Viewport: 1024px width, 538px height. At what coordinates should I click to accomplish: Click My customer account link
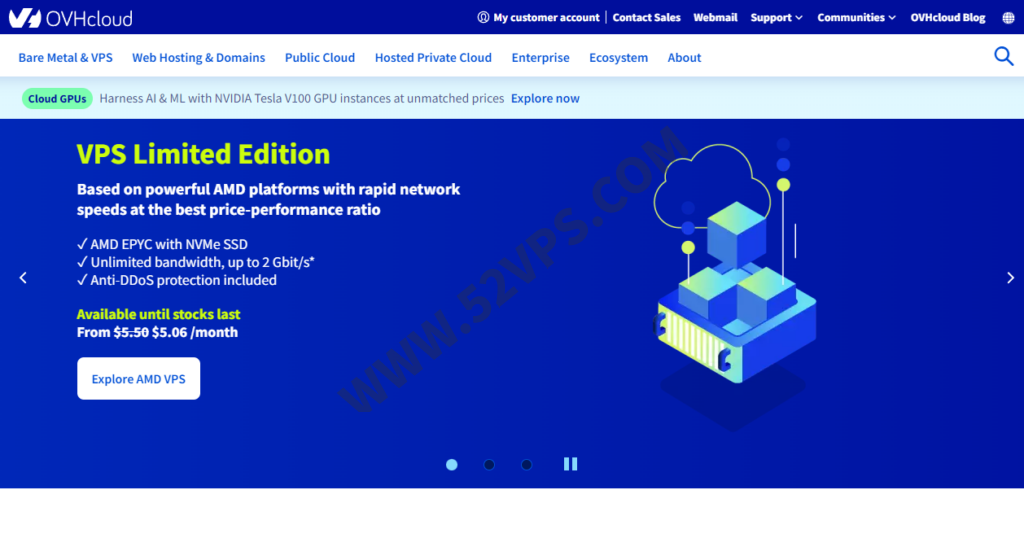tap(546, 18)
